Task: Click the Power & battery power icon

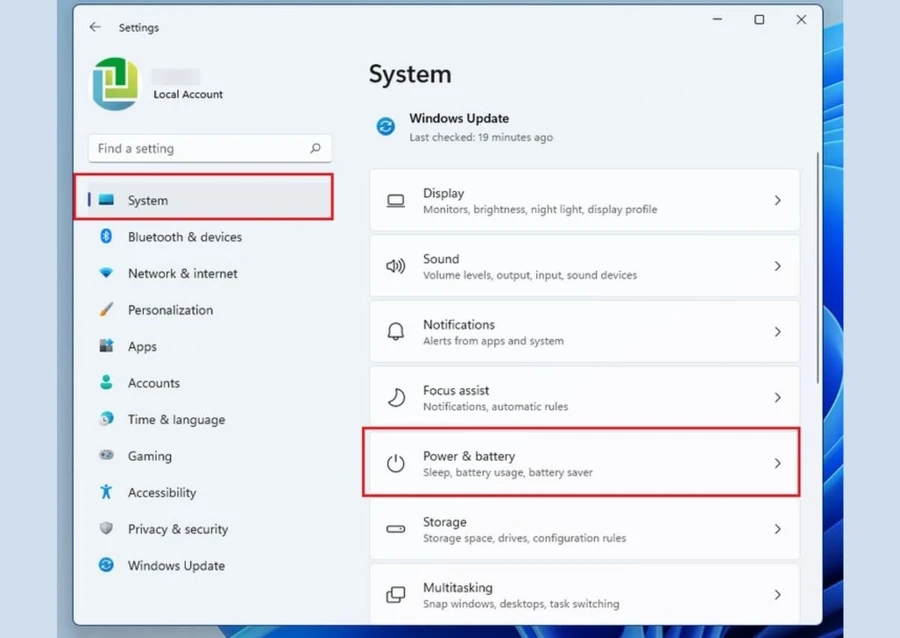Action: 395,463
